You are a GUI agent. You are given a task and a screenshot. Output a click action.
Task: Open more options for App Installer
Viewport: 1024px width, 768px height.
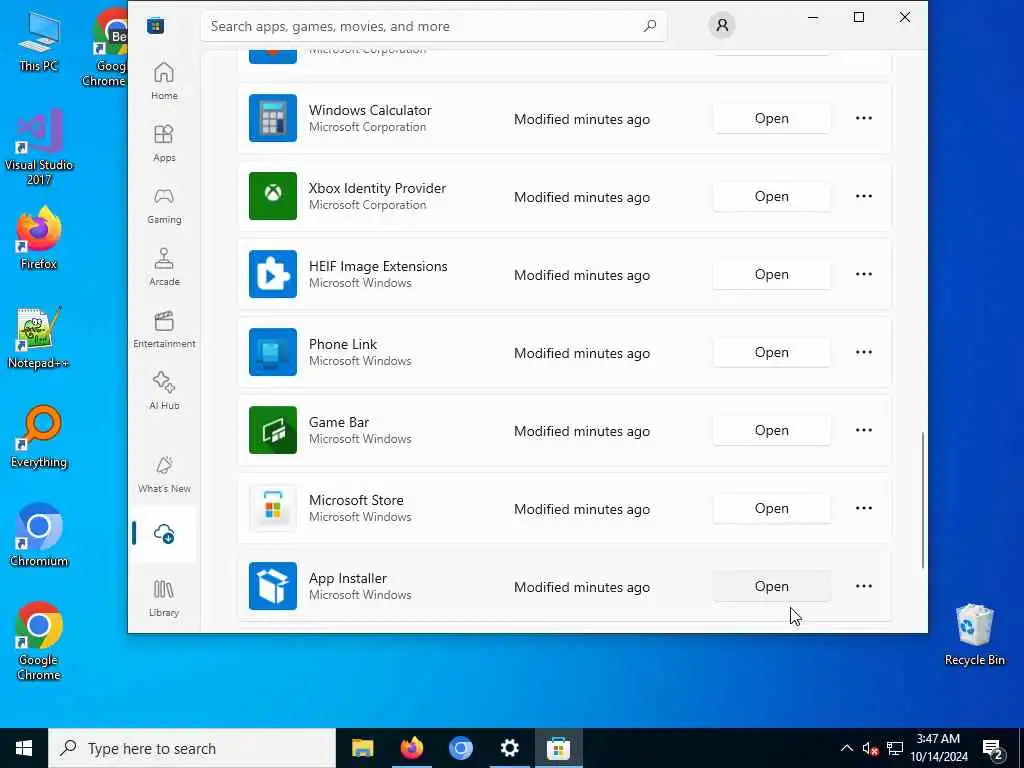tap(863, 586)
